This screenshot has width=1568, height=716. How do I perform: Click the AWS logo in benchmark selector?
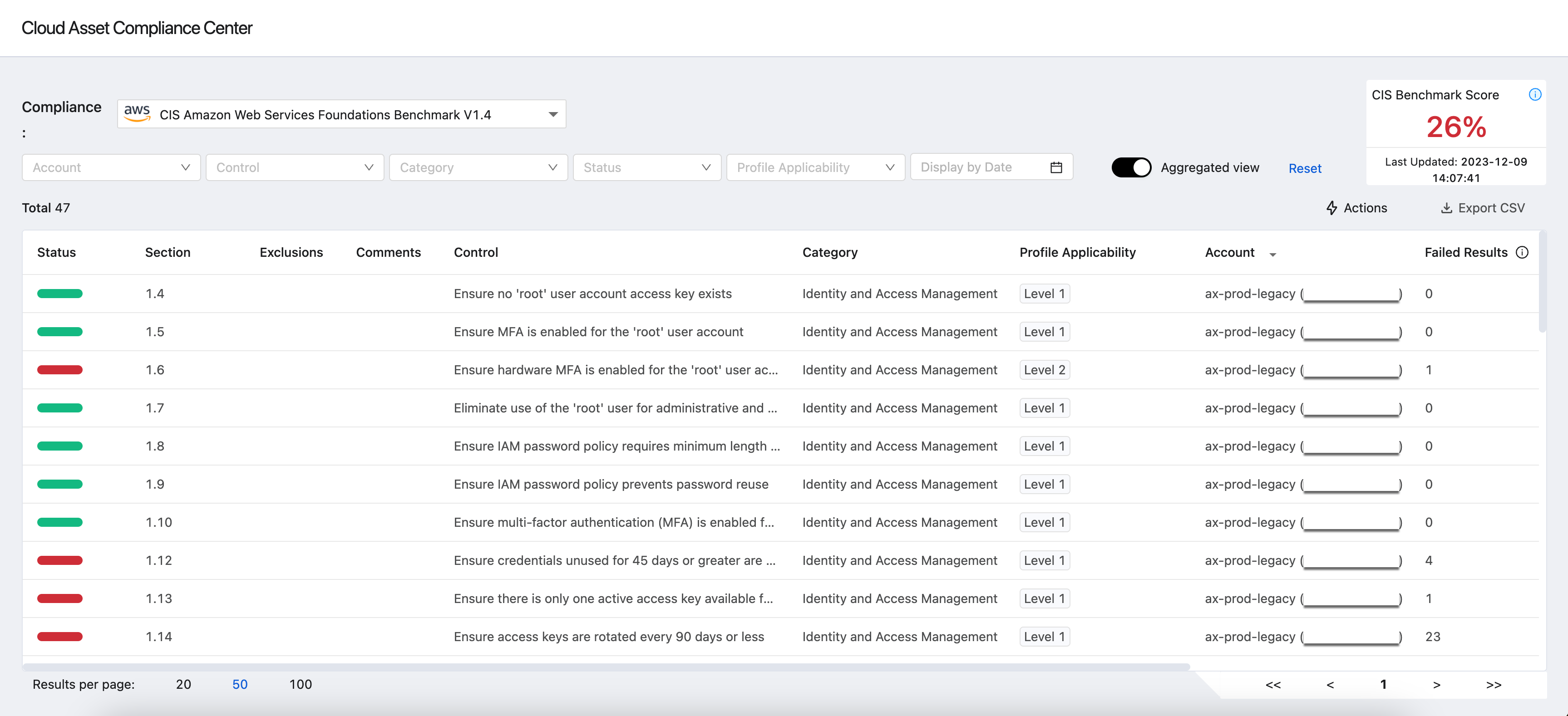click(137, 113)
